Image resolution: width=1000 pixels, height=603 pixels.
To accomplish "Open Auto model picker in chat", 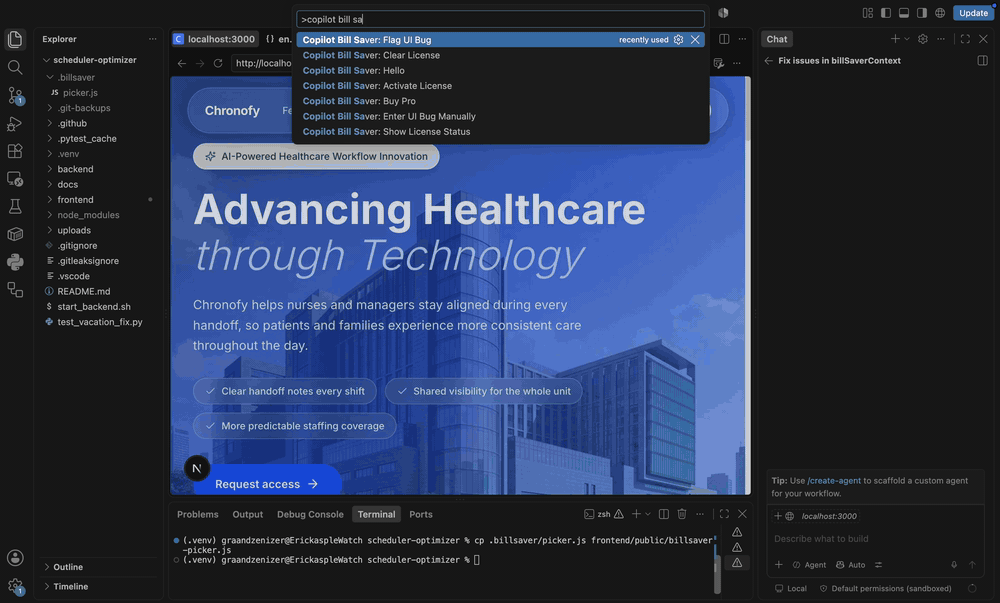I will (x=851, y=565).
